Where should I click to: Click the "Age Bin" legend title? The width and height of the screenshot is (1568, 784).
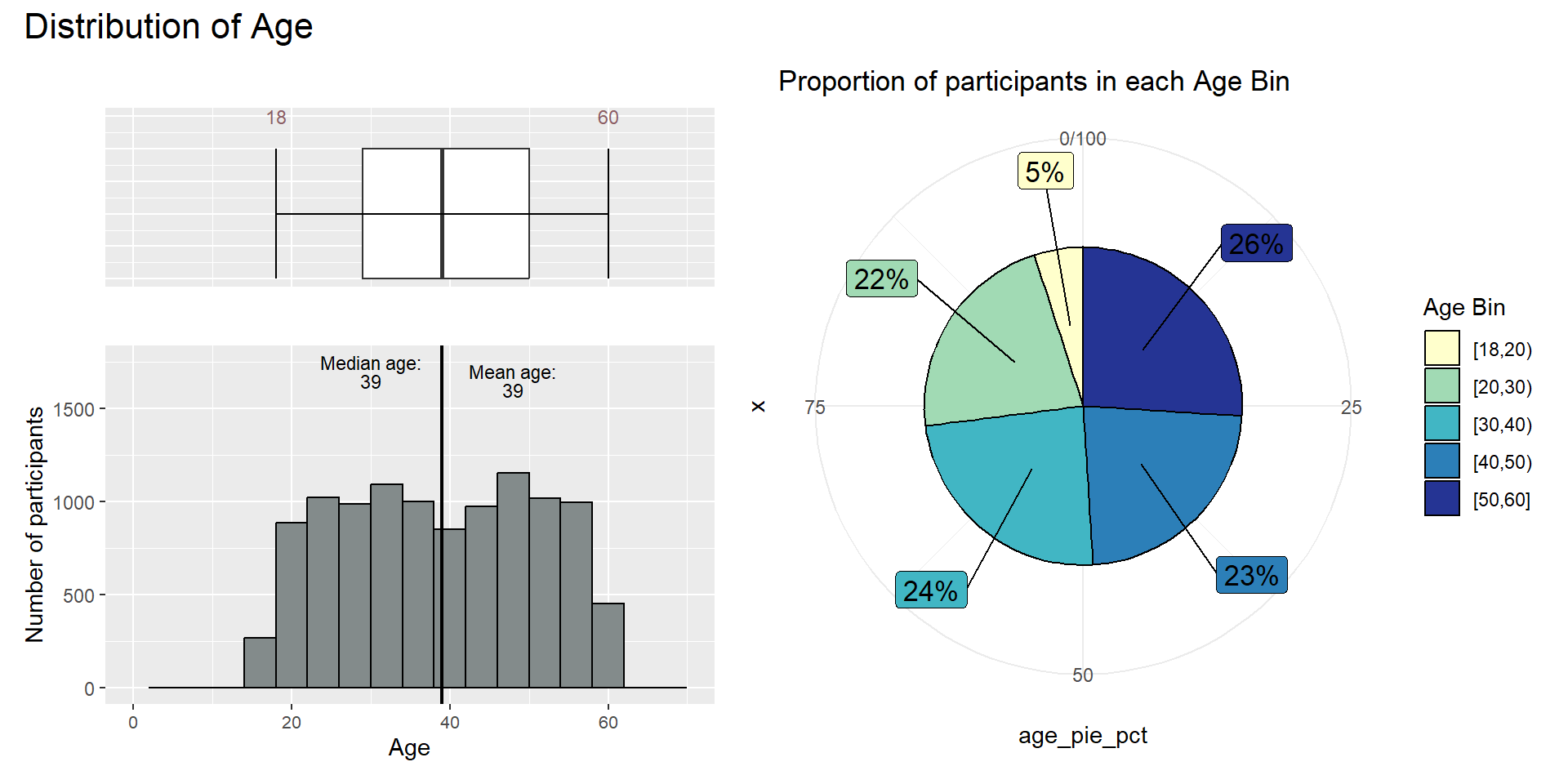pyautogui.click(x=1463, y=307)
